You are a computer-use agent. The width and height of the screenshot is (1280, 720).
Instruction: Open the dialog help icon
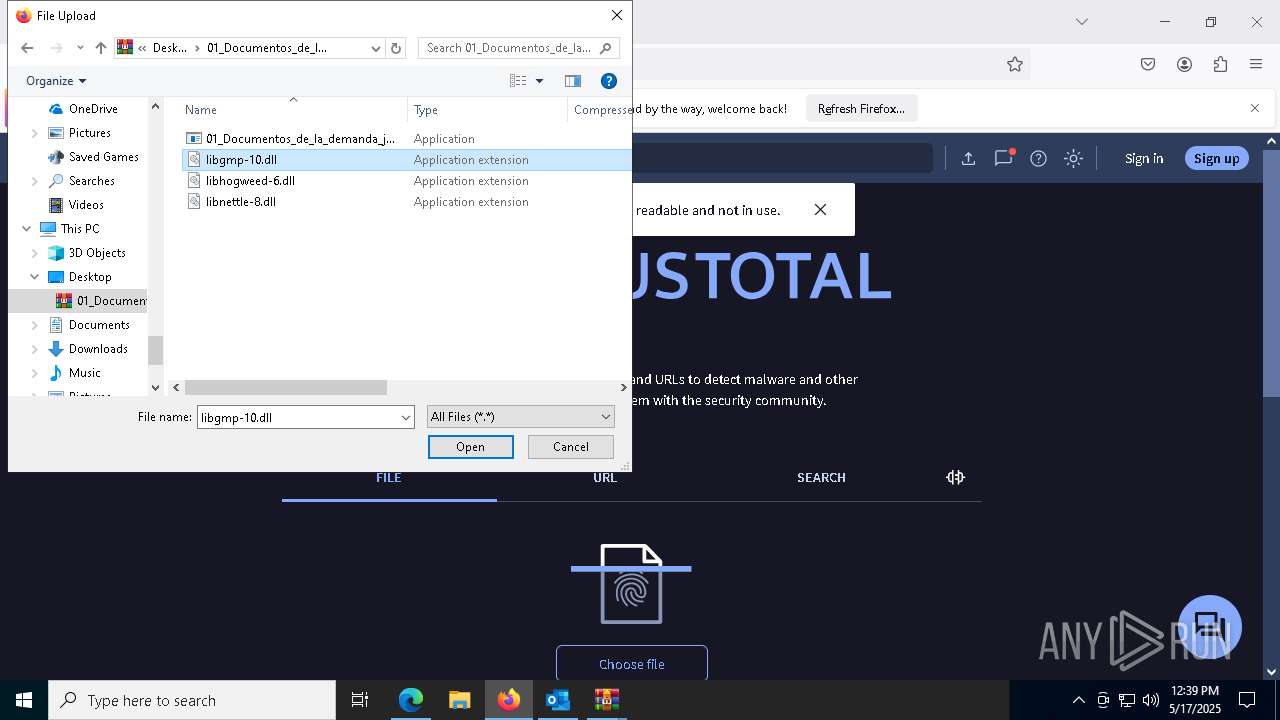(608, 81)
